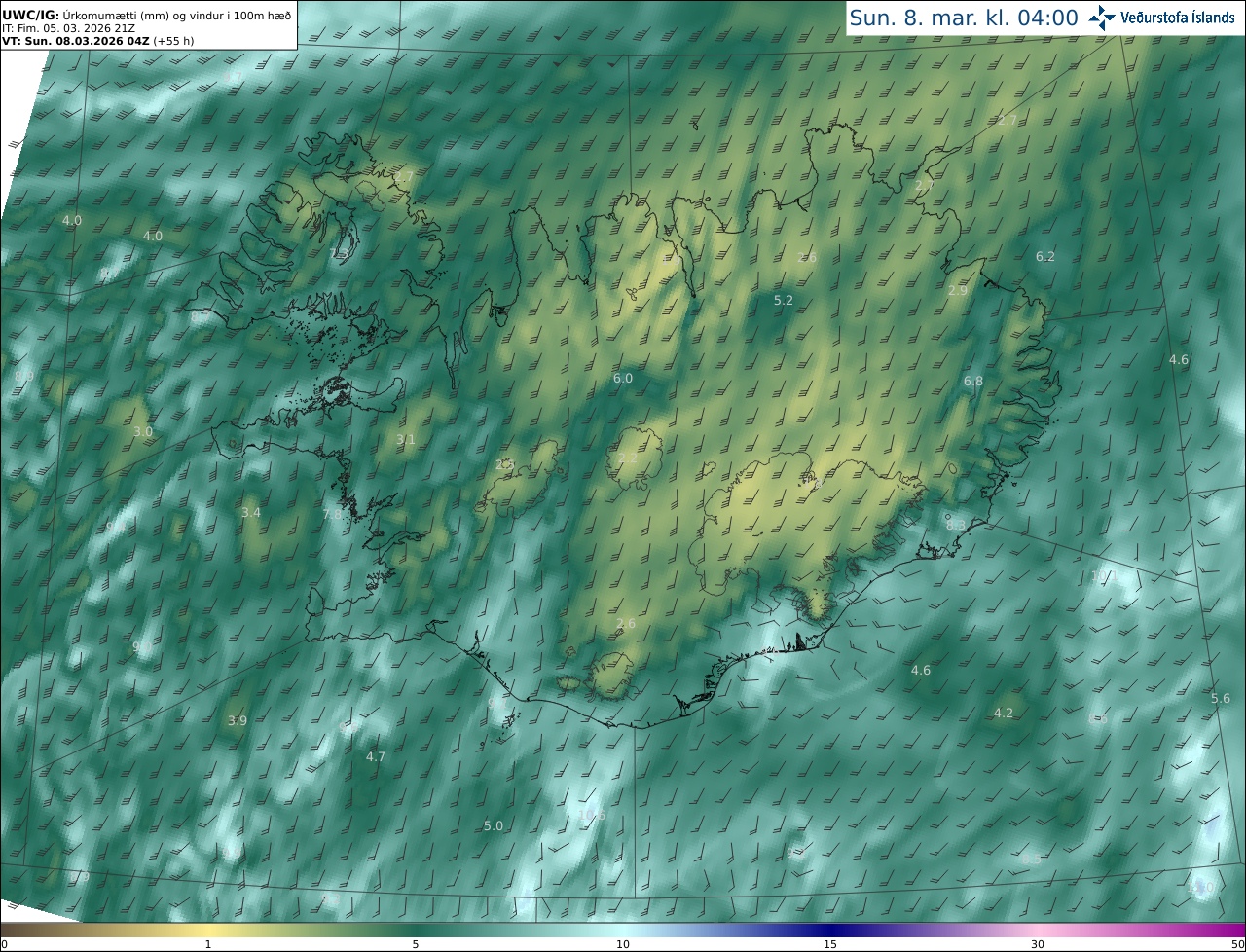Click the 7.8 value on the map
1246x952 pixels.
pyautogui.click(x=332, y=515)
